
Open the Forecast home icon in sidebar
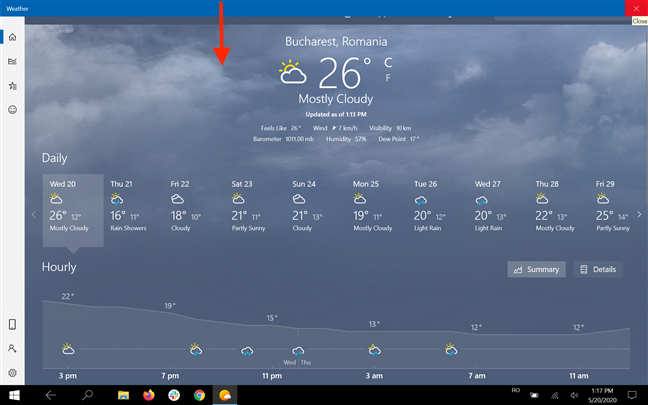(12, 37)
